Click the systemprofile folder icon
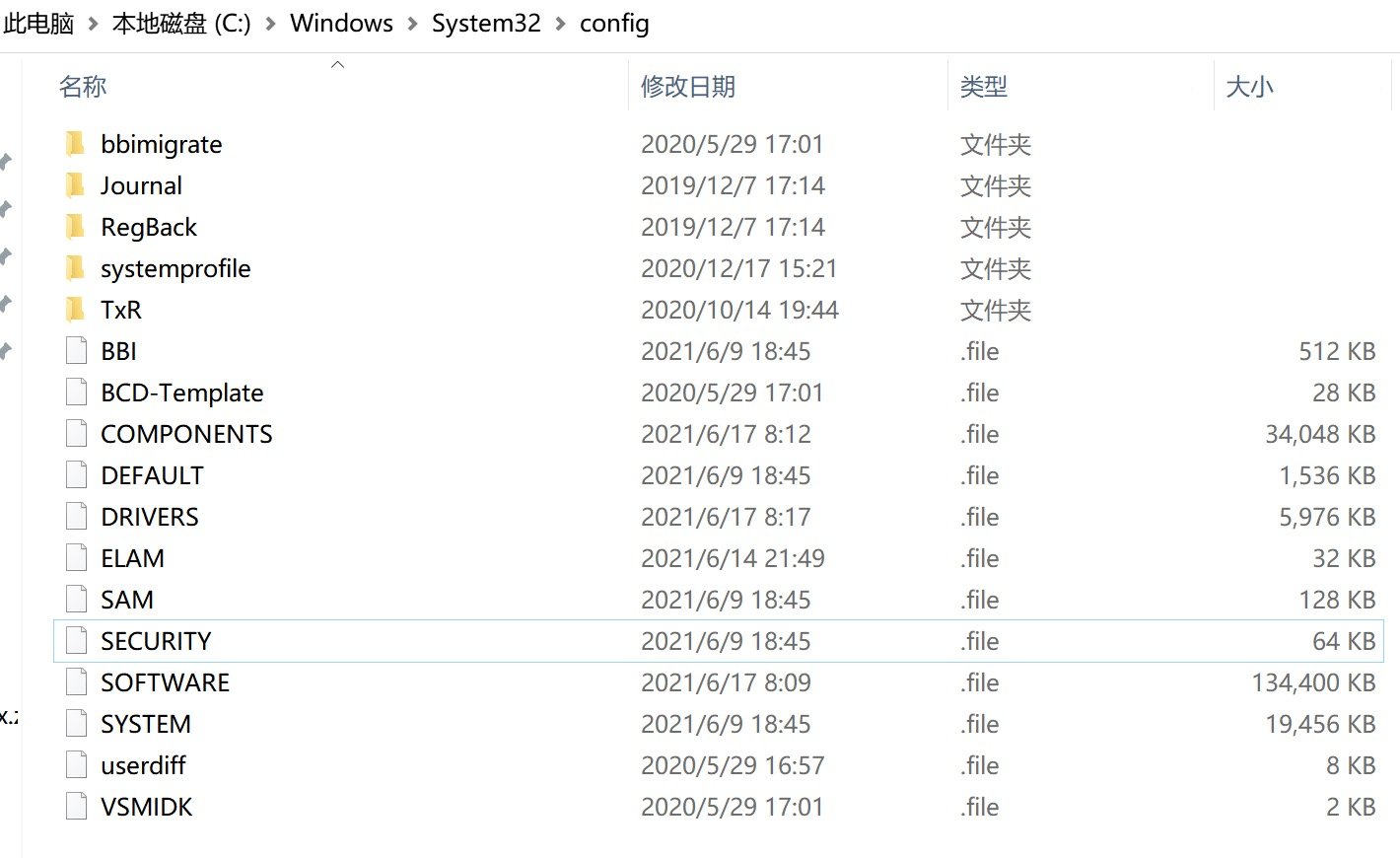This screenshot has width=1400, height=858. coord(76,268)
